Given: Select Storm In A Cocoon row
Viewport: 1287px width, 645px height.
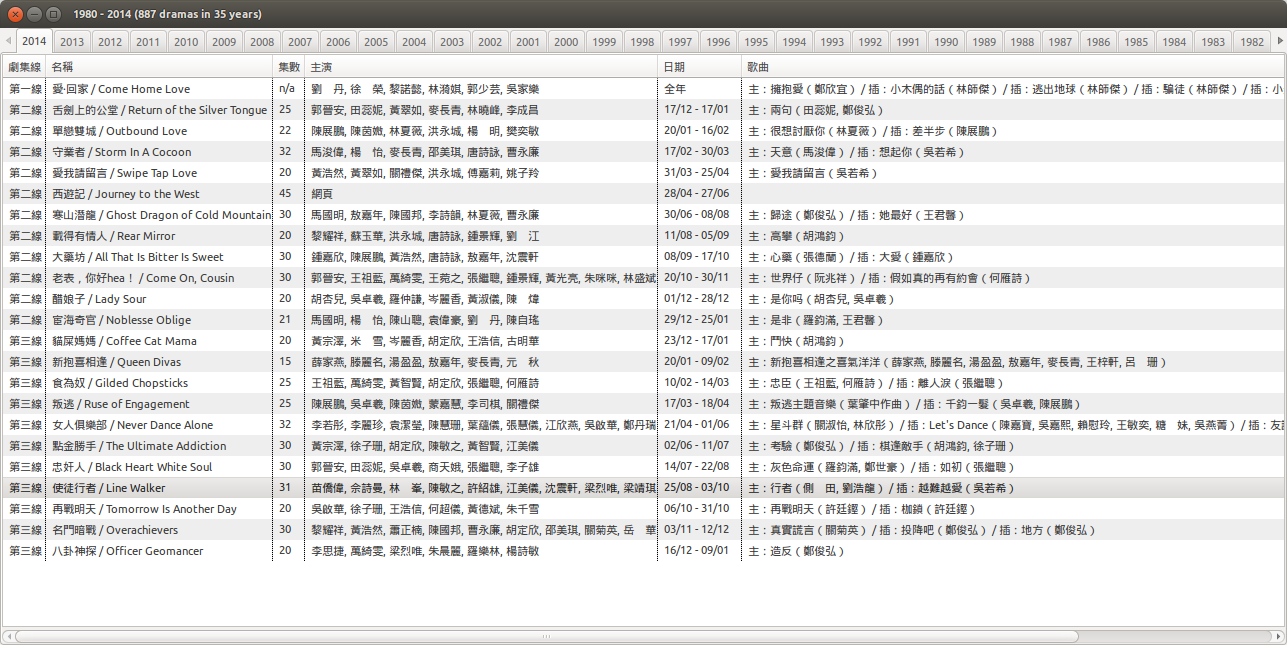Looking at the screenshot, I should click(643, 152).
